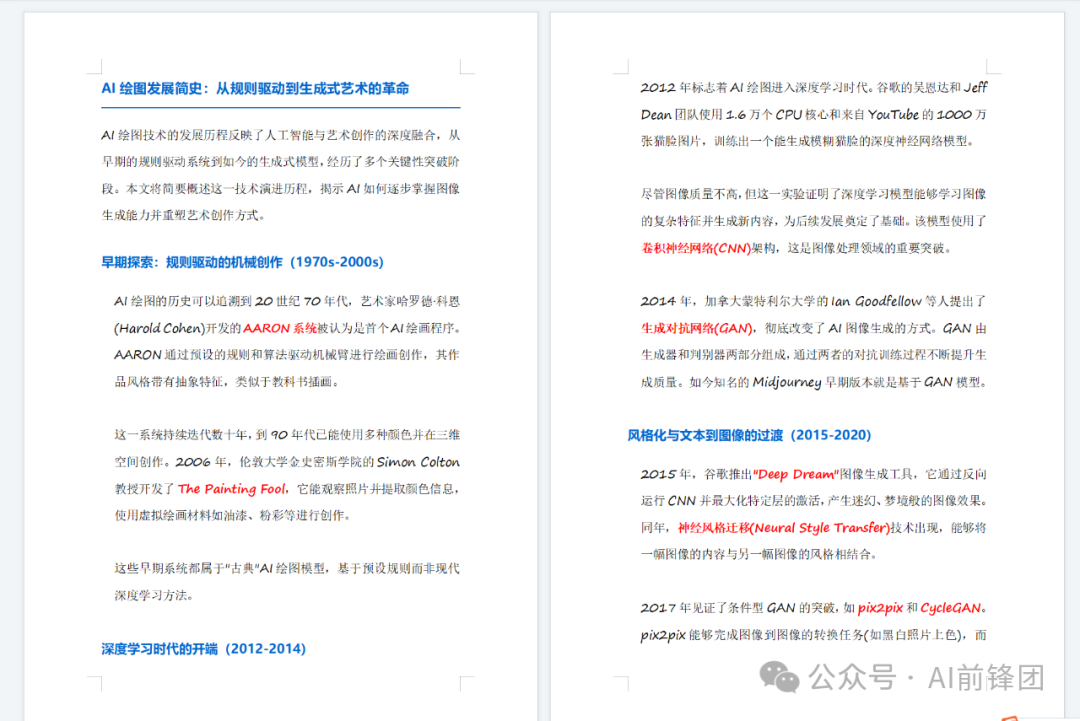
Task: Click the red term "卷积神经网络(CNN)"
Action: [696, 249]
